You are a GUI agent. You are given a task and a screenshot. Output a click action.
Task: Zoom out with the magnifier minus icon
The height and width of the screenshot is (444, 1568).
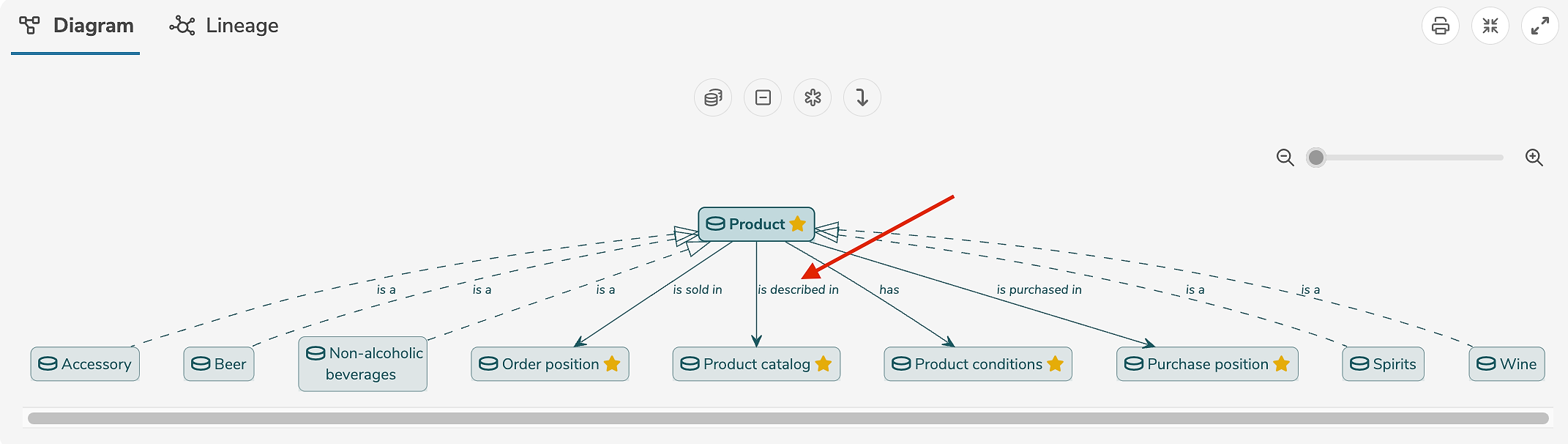tap(1285, 158)
